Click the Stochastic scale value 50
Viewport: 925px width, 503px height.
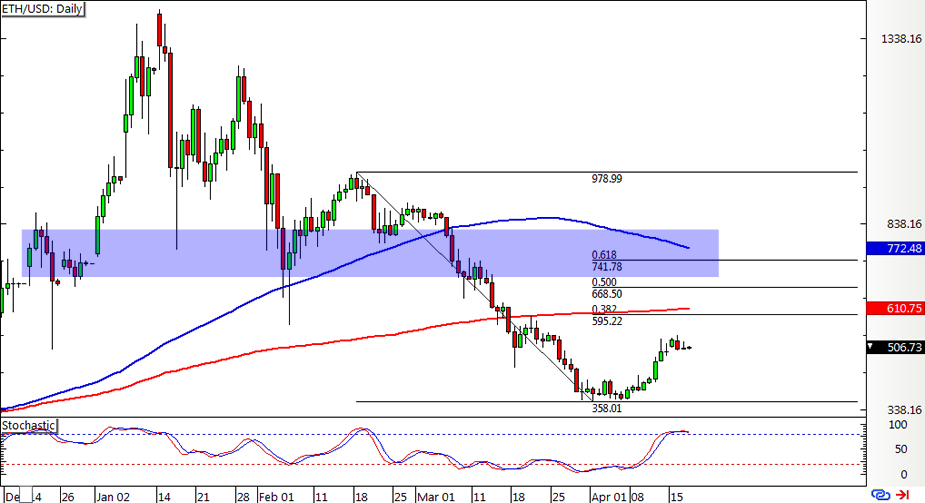pyautogui.click(x=900, y=449)
